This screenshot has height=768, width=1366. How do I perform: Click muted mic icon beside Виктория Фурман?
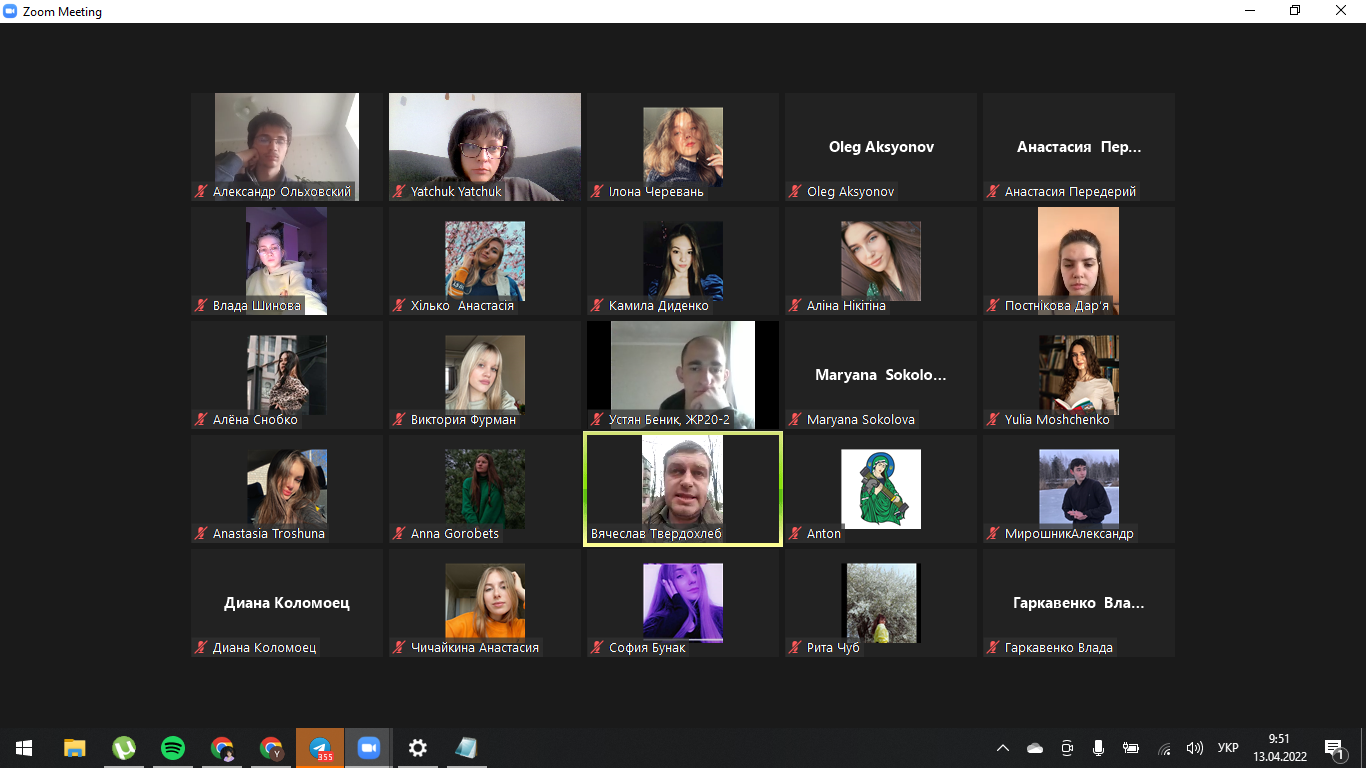pos(399,419)
